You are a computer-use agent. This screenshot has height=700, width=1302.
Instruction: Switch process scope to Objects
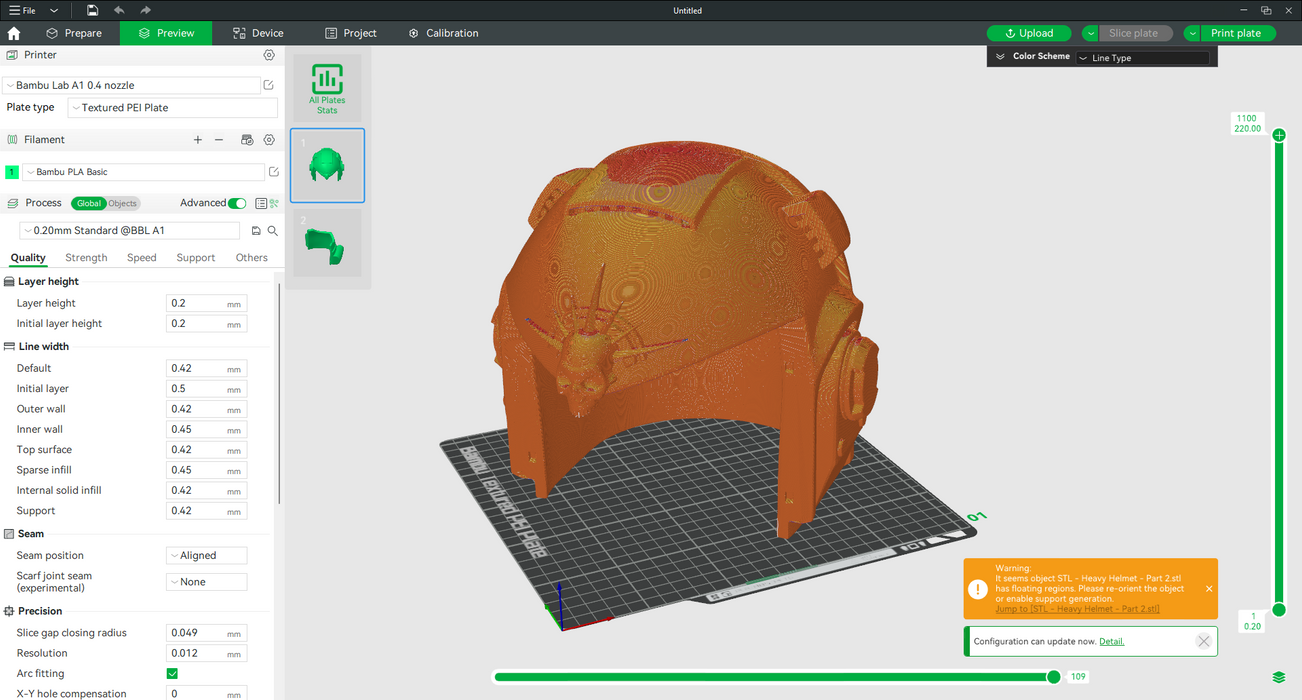[122, 203]
